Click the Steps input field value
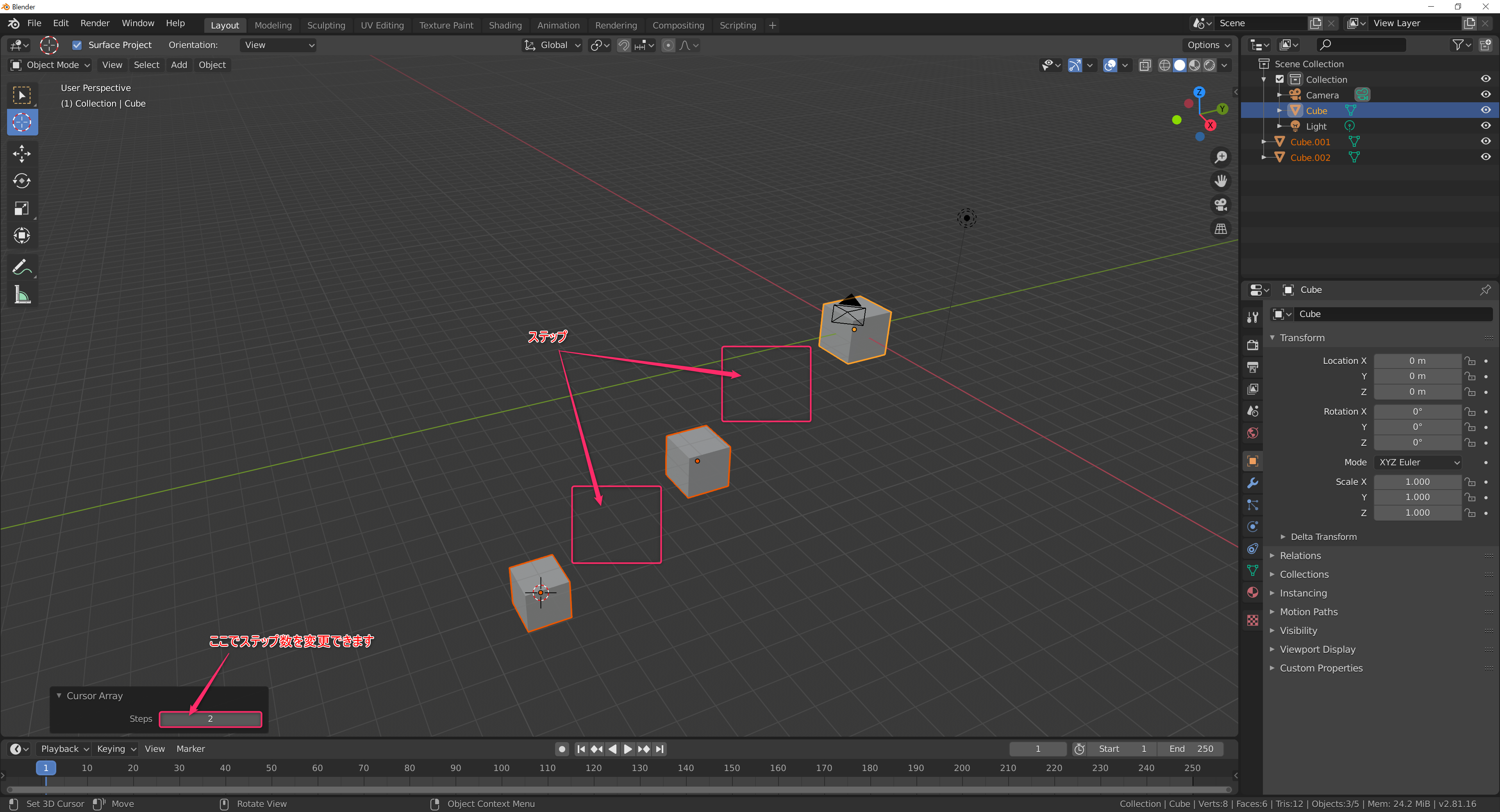The width and height of the screenshot is (1500, 812). pos(211,718)
